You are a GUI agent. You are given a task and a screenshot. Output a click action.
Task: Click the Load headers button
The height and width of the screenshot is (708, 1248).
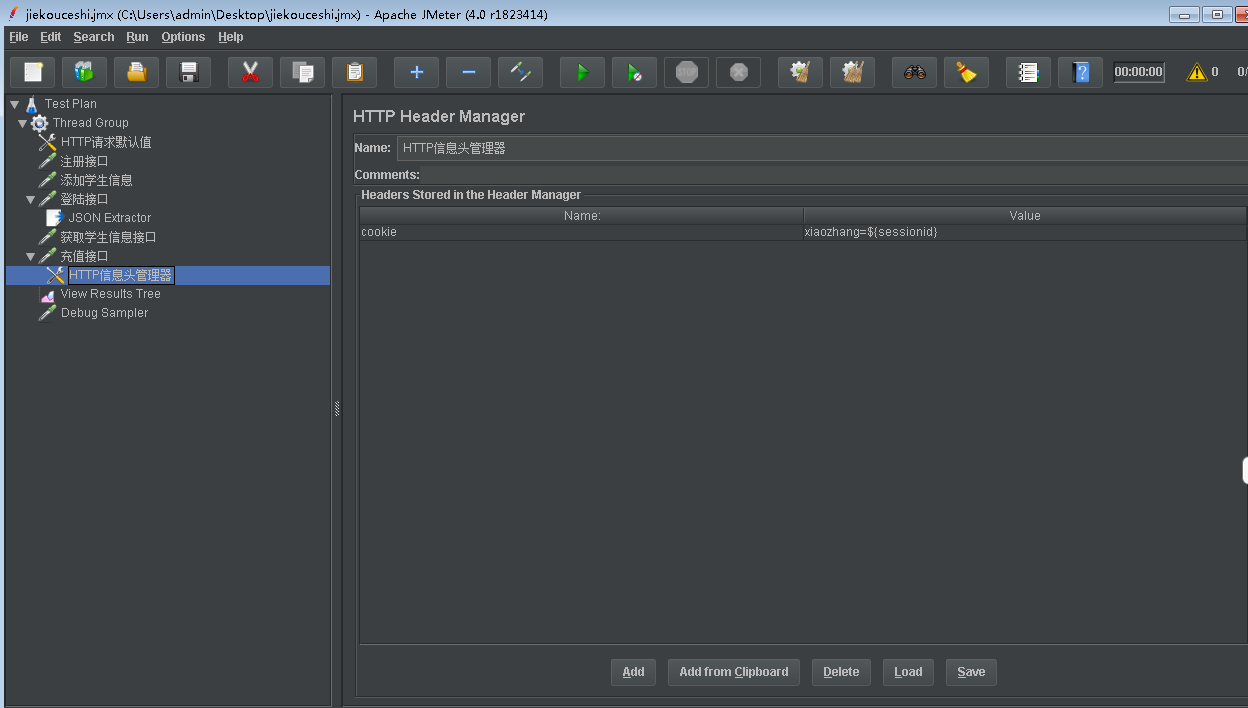[x=908, y=672]
